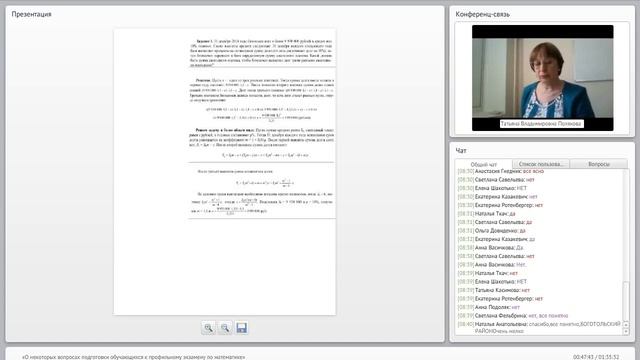
Task: Click the name label Татьяна Владимировна Полякова
Action: point(541,124)
